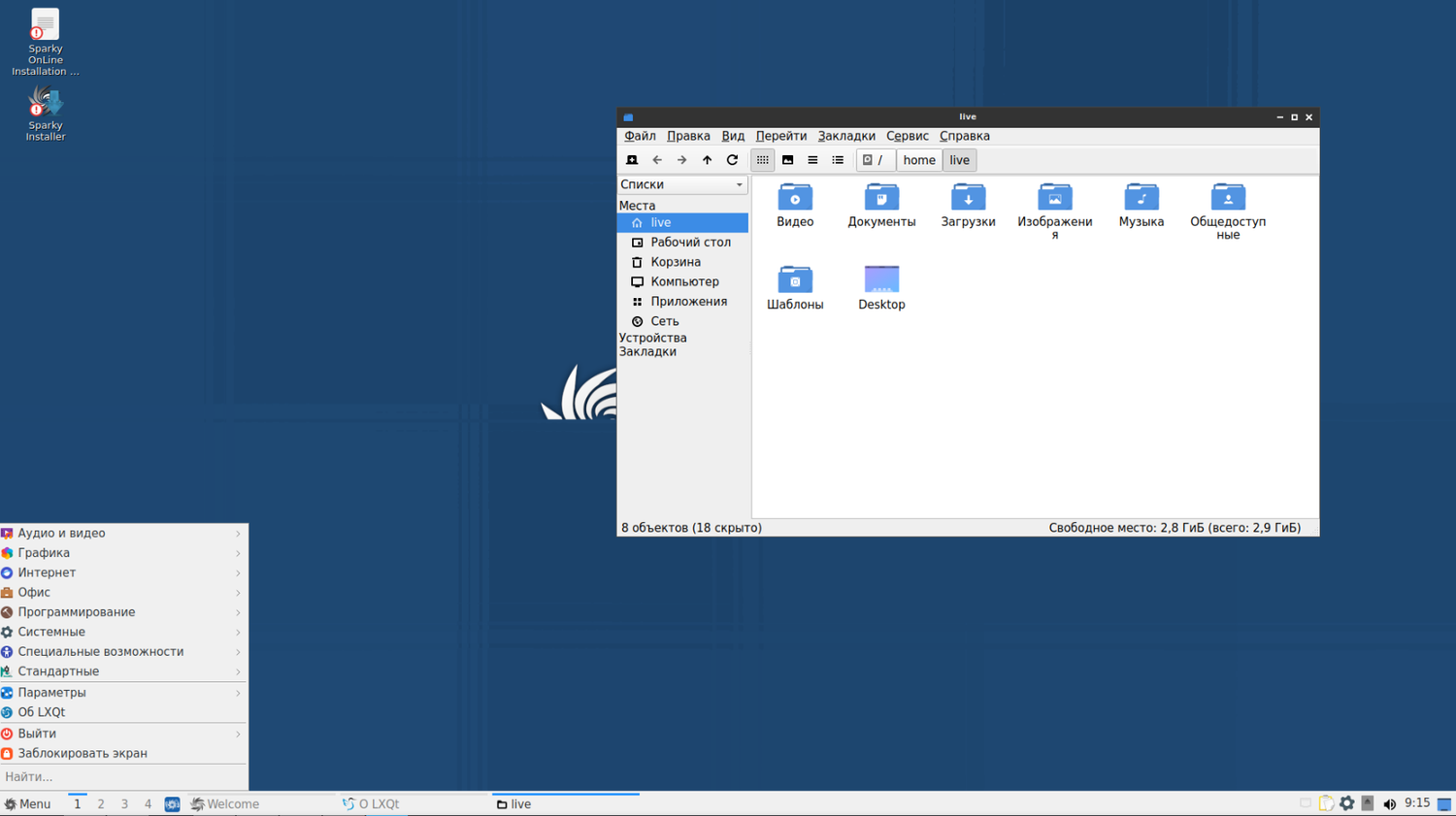Click the new tab icon in file manager toolbar
The width and height of the screenshot is (1456, 816).
(632, 160)
